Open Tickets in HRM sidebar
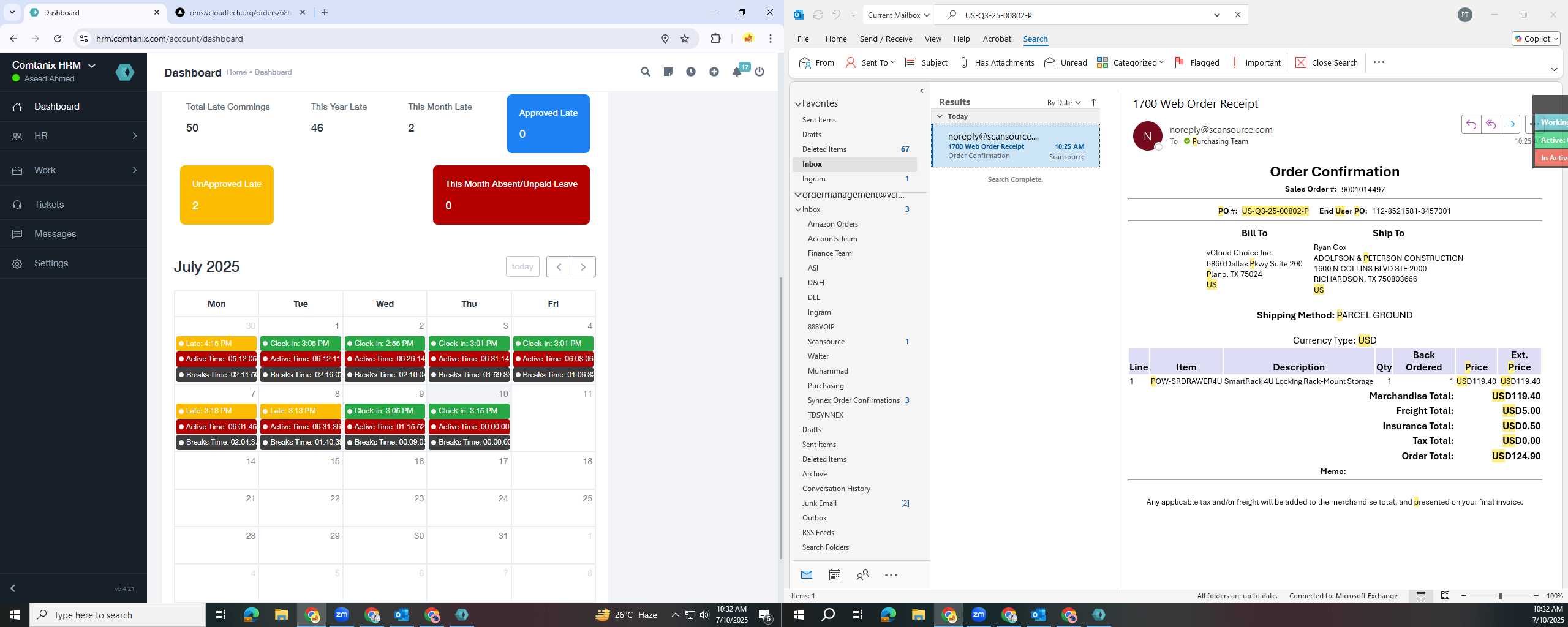1568x627 pixels. (73, 205)
